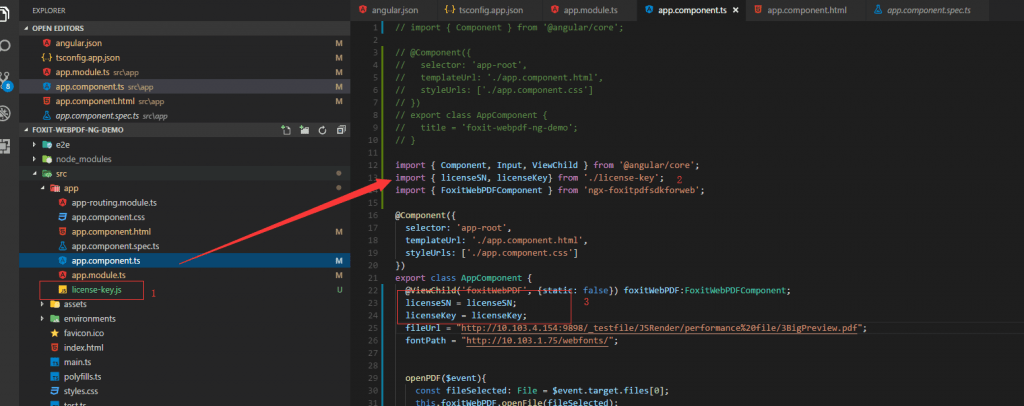Open app.module.ts in the app folder tree
The height and width of the screenshot is (406, 1024).
pyautogui.click(x=185, y=275)
